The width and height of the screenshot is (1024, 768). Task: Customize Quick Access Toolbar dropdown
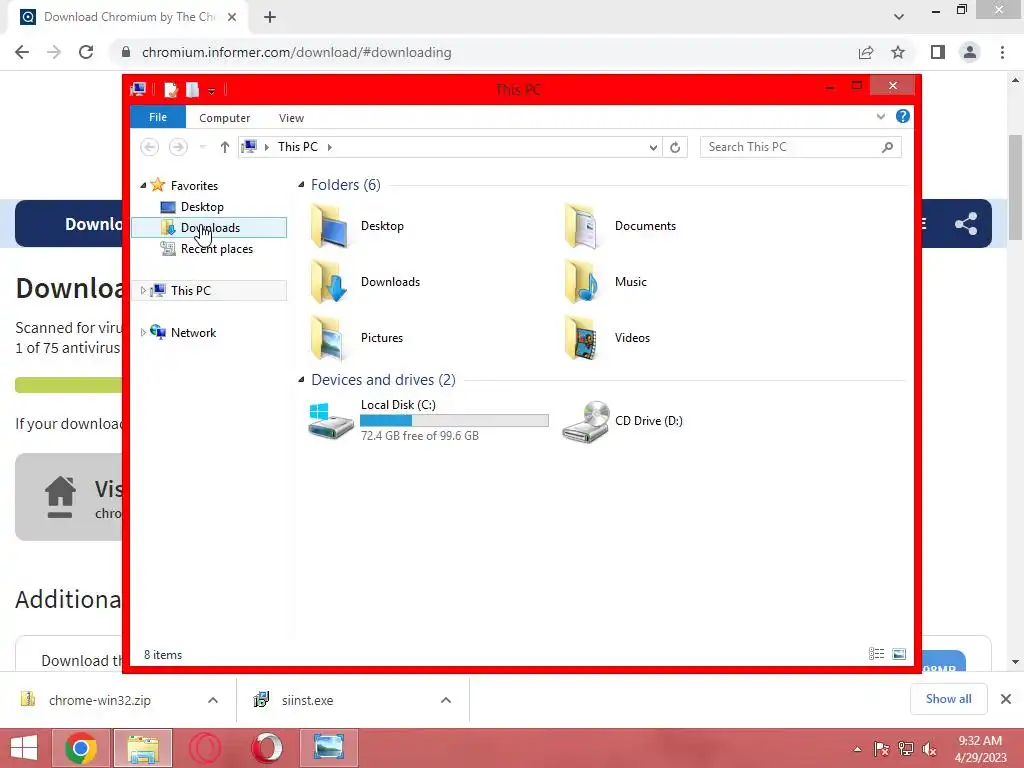click(x=212, y=91)
